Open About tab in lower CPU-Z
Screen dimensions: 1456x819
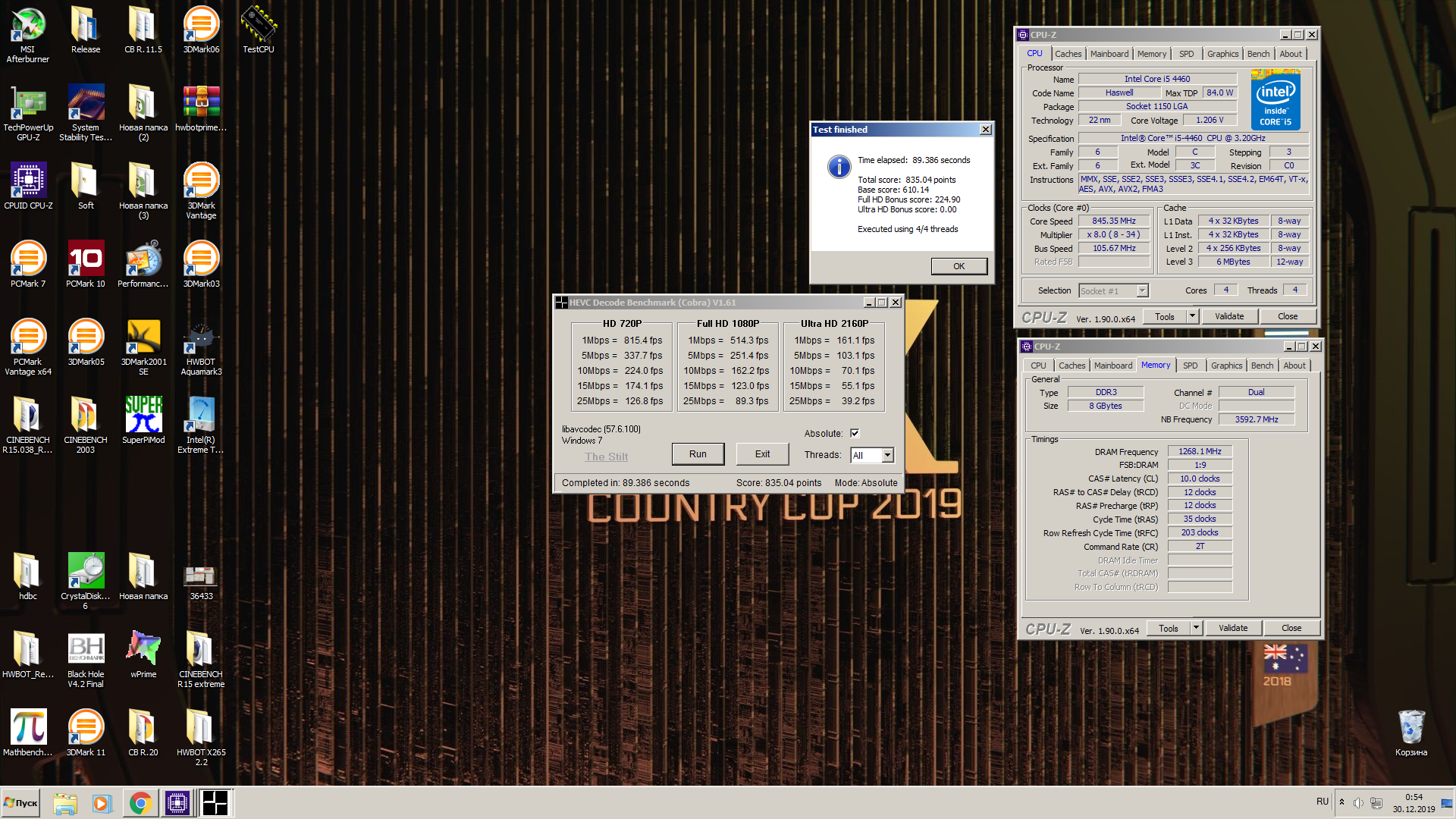coord(1294,366)
